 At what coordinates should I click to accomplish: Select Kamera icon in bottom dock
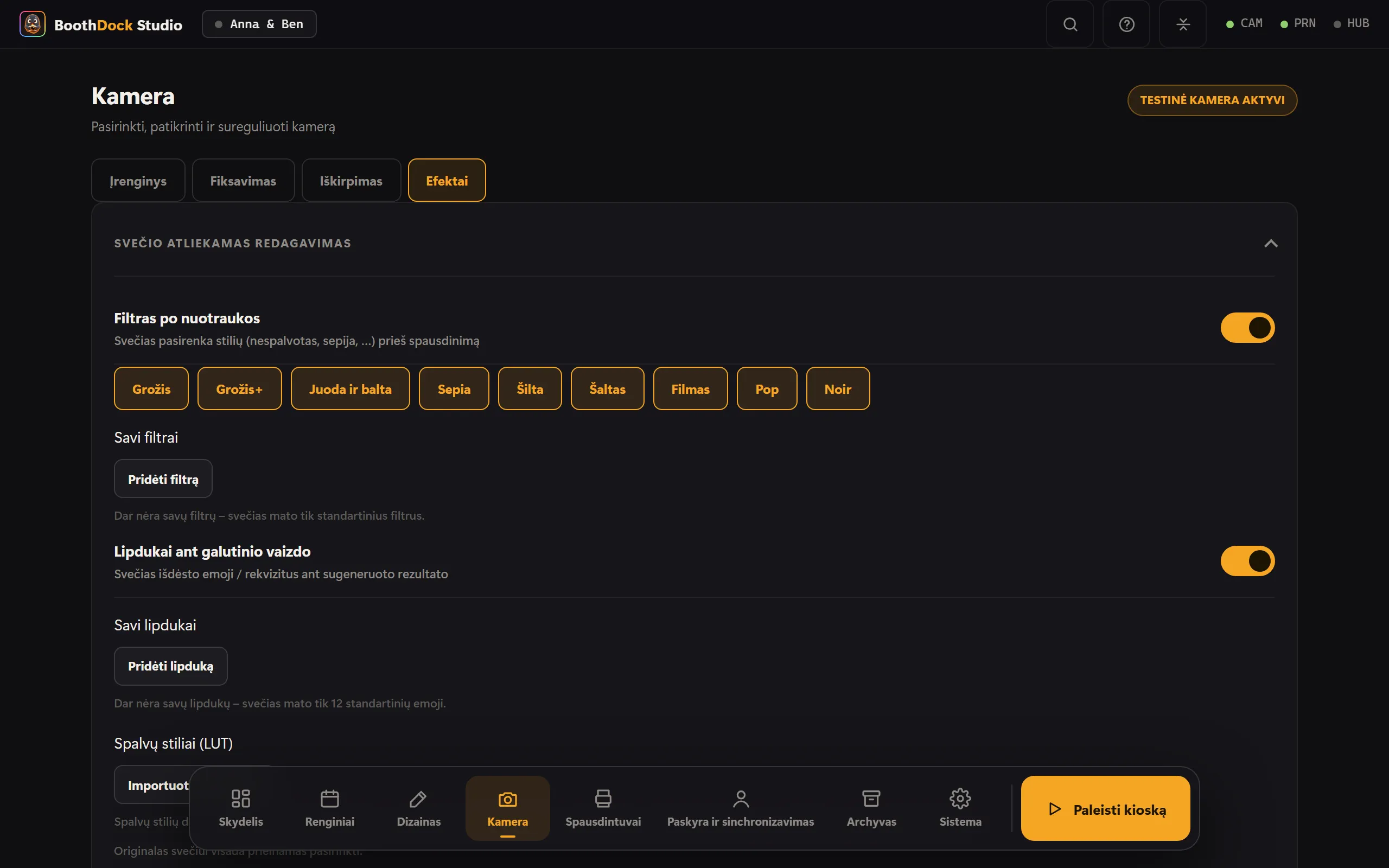(x=507, y=808)
